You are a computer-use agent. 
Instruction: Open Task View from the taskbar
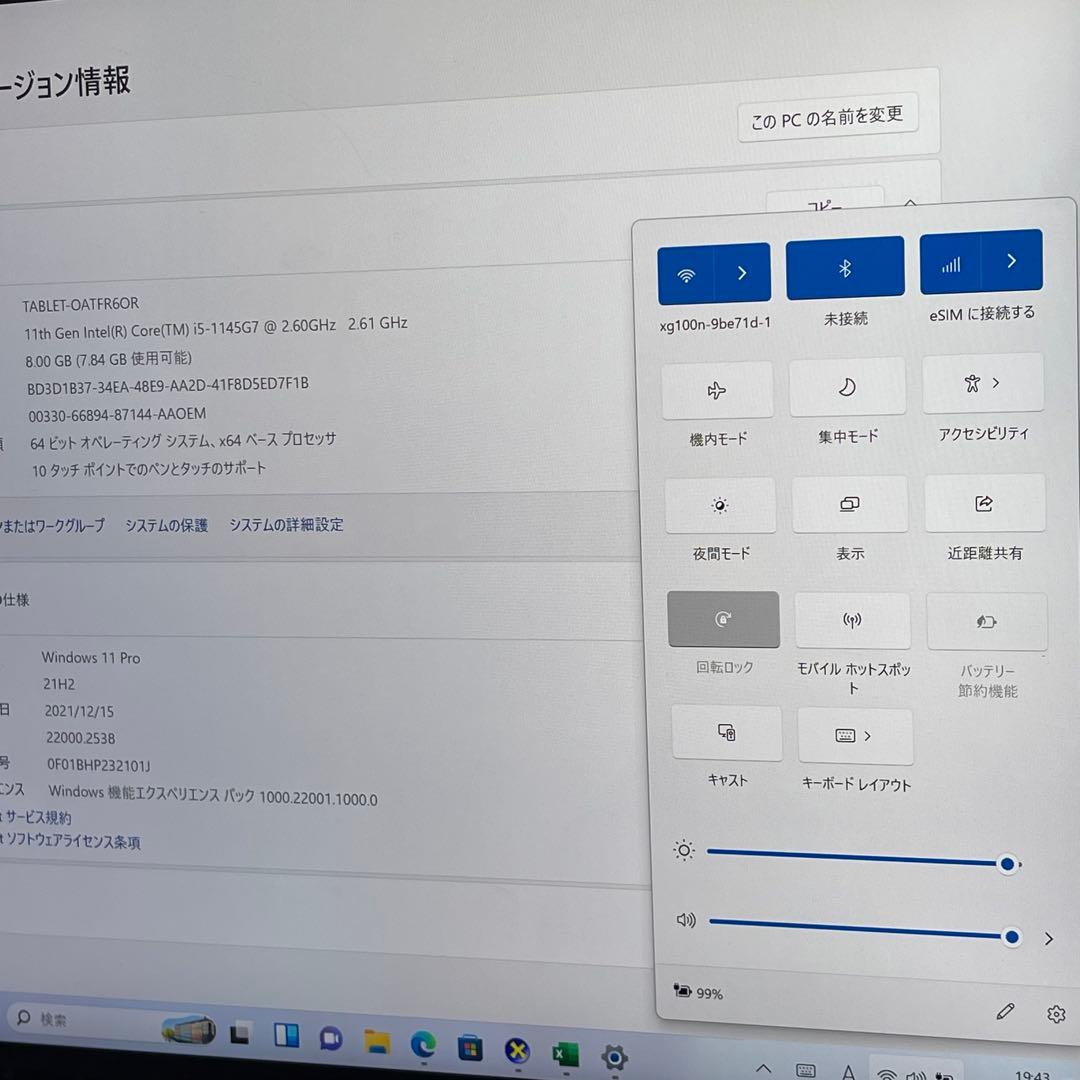pyautogui.click(x=240, y=1034)
